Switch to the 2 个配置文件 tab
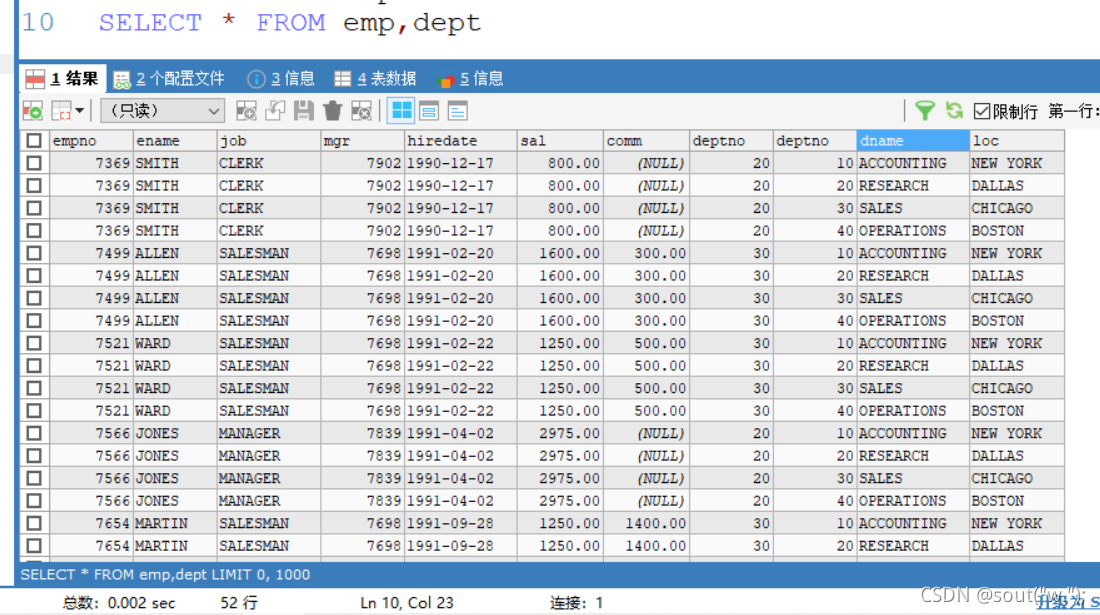This screenshot has height=615, width=1100. 169,79
